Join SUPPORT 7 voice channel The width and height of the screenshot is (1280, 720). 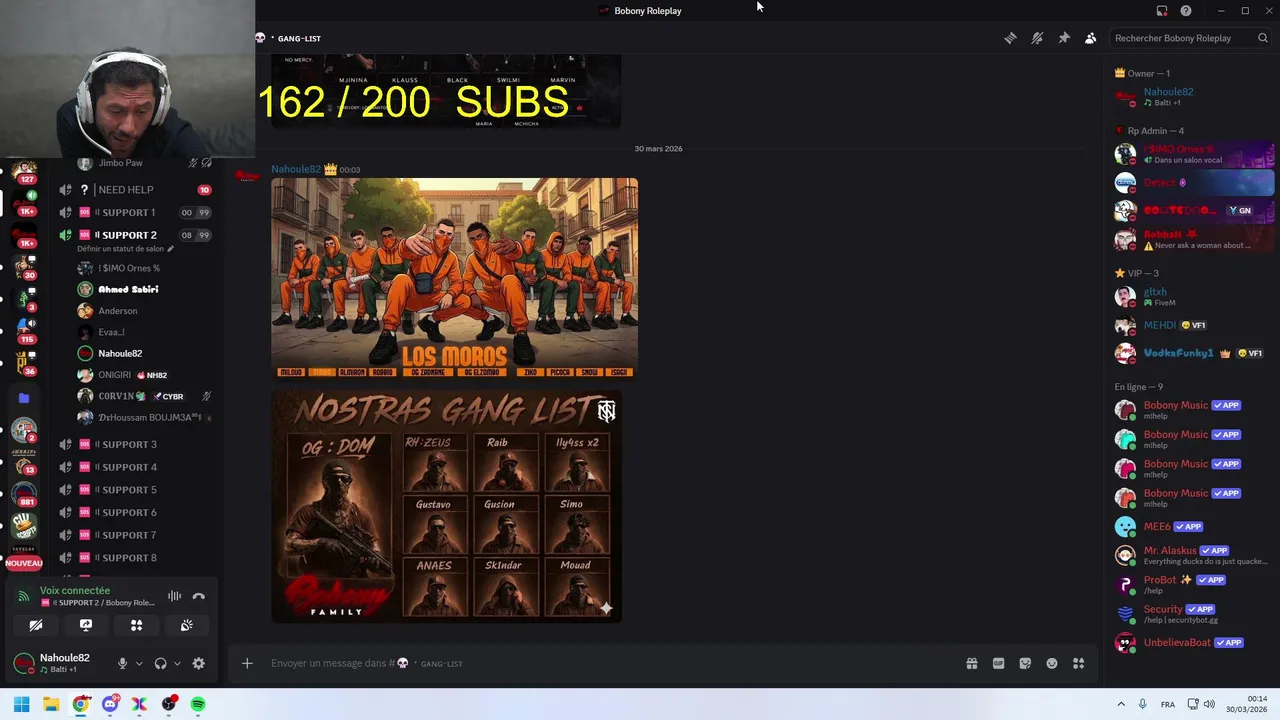click(135, 535)
